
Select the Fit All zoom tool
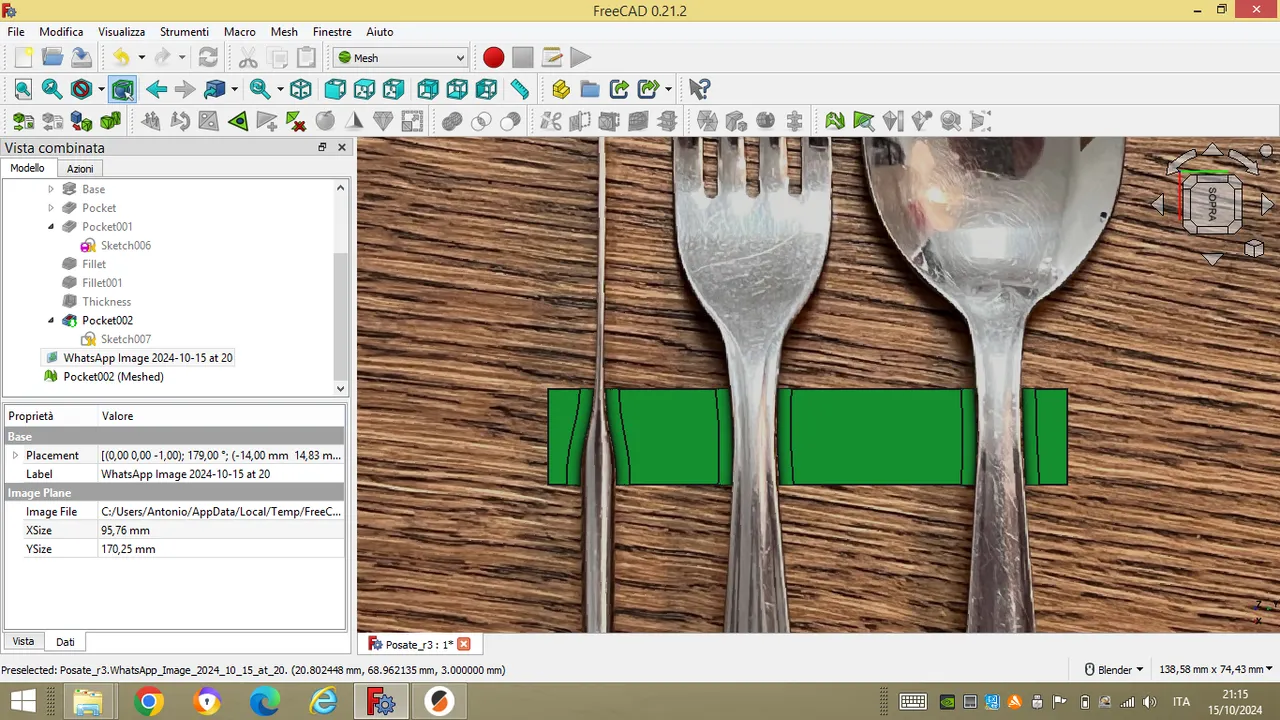coord(22,89)
